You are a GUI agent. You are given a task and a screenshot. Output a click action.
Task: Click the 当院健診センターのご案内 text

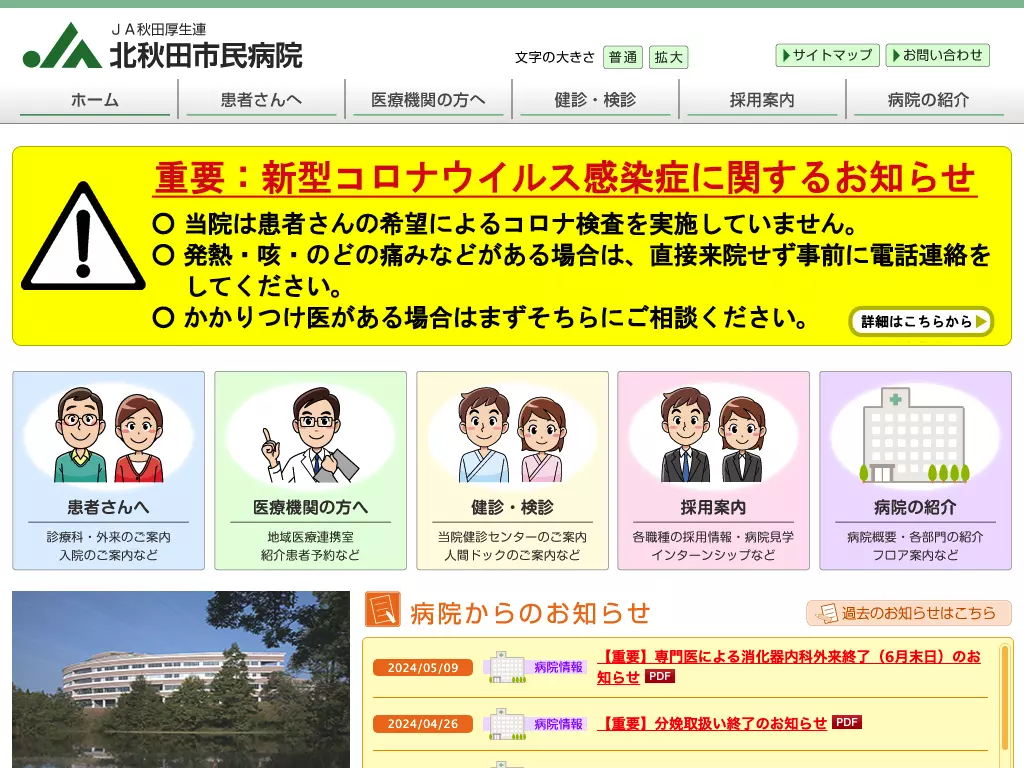pos(512,537)
